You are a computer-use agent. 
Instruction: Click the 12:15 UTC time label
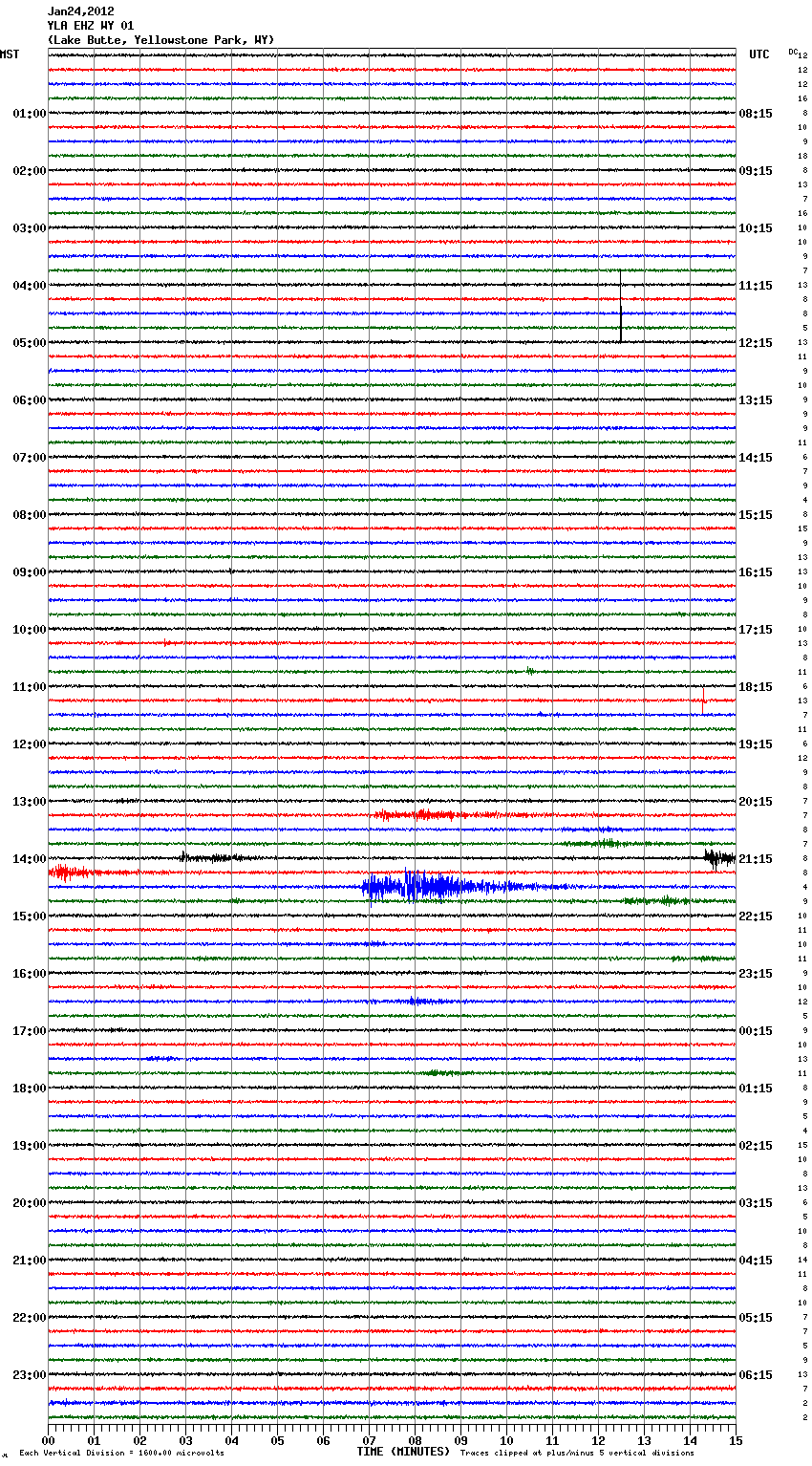coord(756,343)
